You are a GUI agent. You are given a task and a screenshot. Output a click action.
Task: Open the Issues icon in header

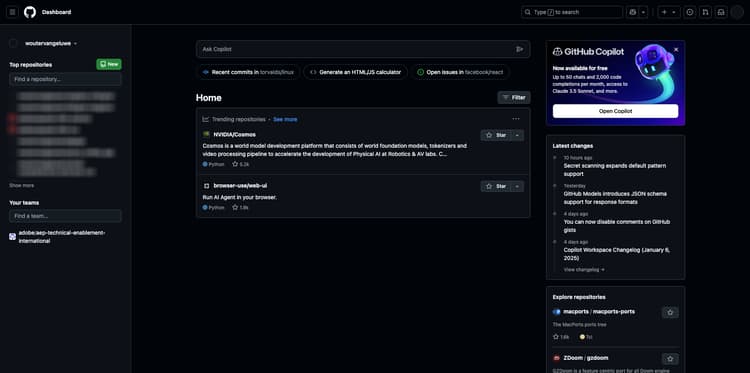point(690,12)
